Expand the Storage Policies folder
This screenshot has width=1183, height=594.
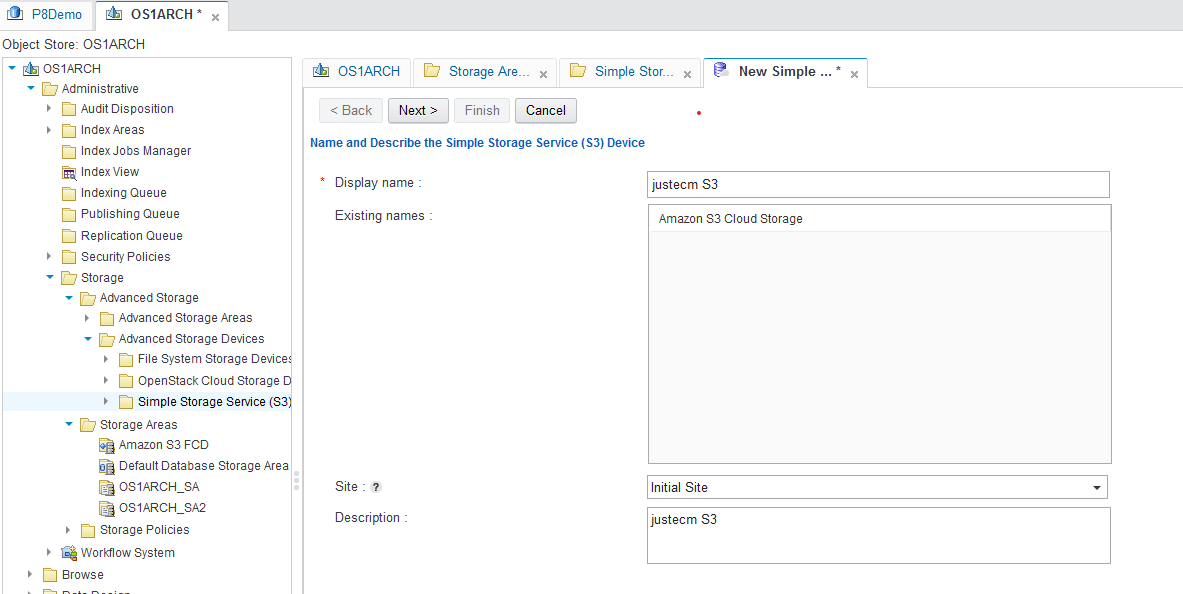coord(68,530)
